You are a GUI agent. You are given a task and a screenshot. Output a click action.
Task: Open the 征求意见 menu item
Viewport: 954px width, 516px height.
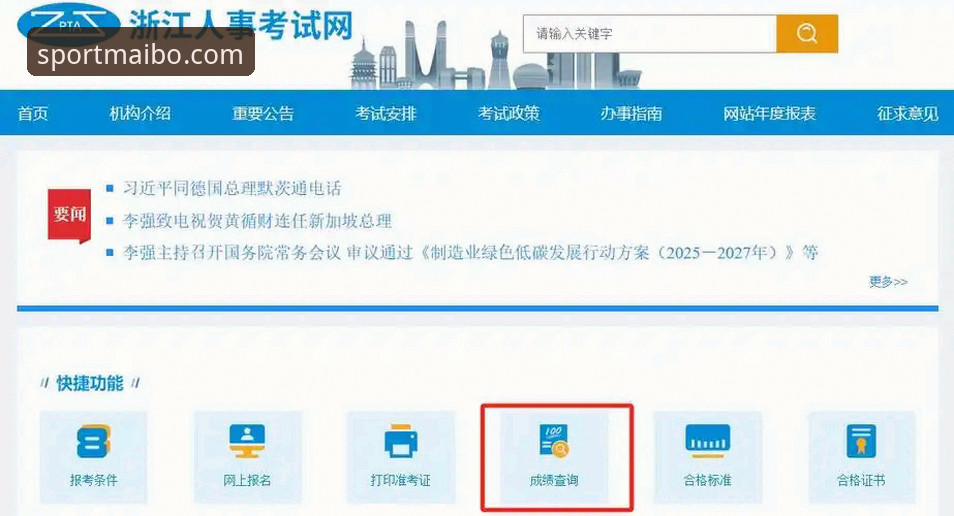click(x=907, y=113)
